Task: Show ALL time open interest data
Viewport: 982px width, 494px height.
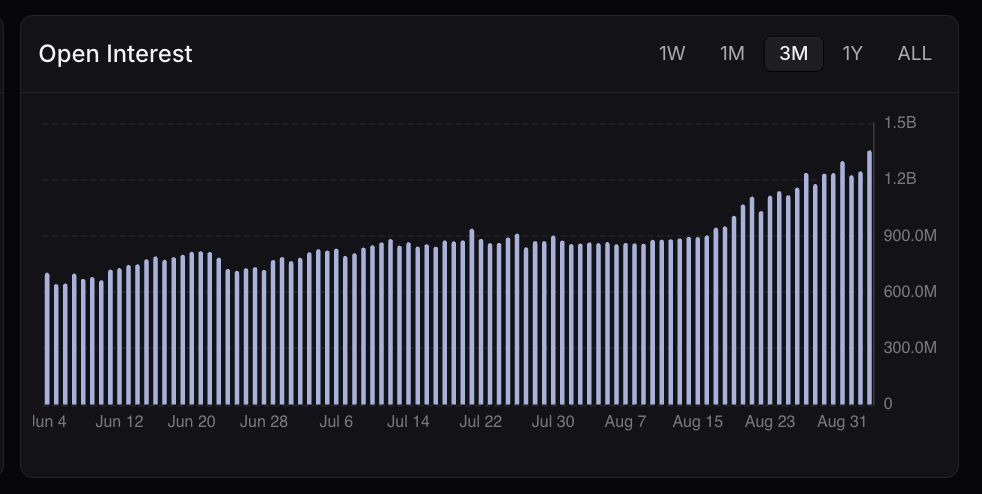Action: [x=914, y=54]
